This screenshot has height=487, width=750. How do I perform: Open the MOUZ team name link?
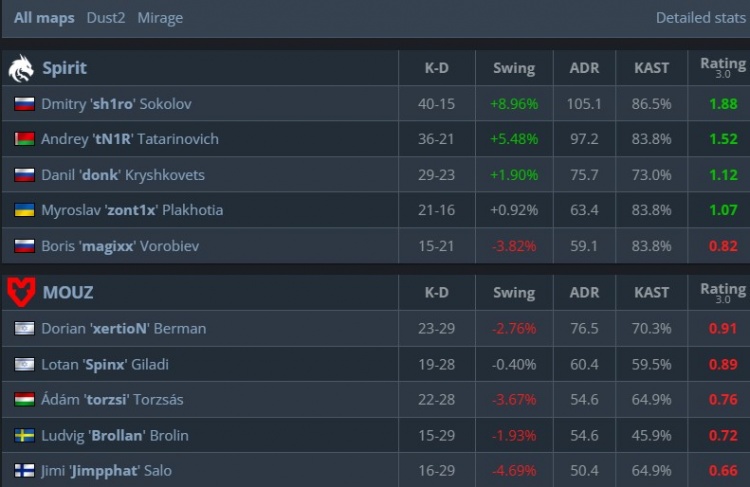pos(67,292)
